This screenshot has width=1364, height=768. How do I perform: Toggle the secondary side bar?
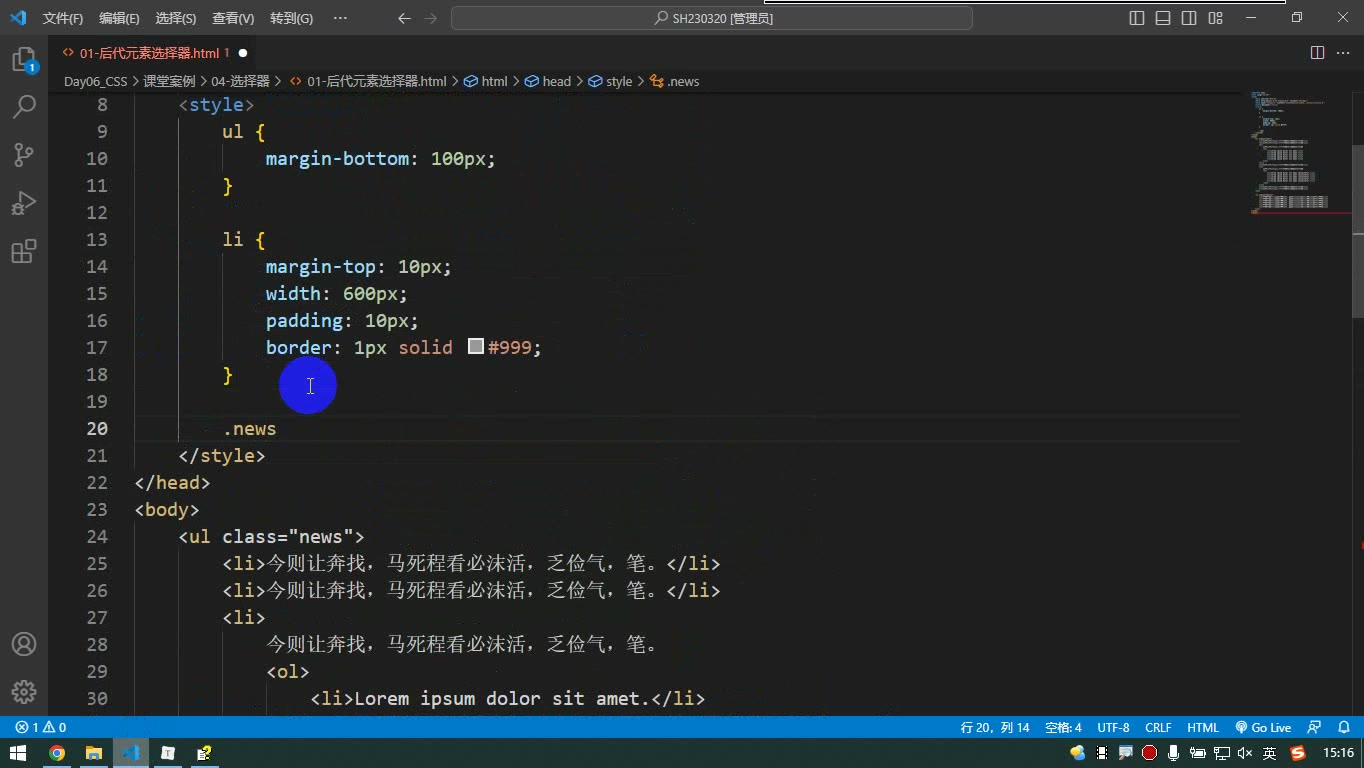[1189, 18]
